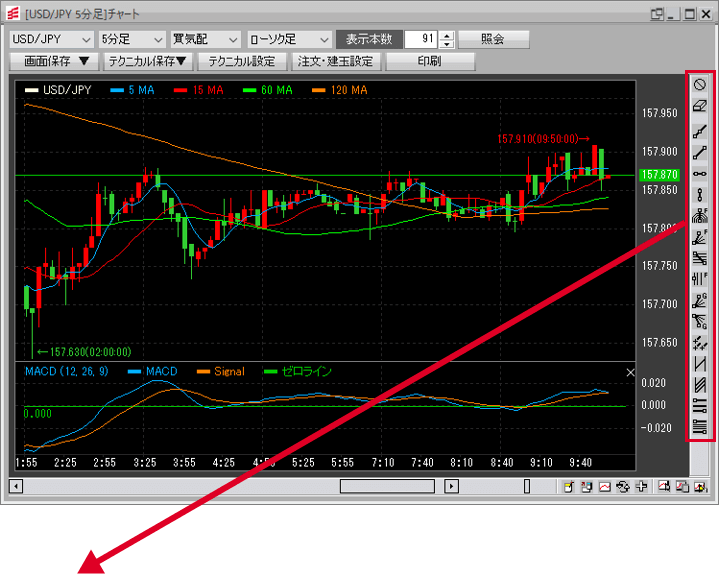Select the three horizontal lines tool
The height and width of the screenshot is (580, 720).
[x=700, y=406]
